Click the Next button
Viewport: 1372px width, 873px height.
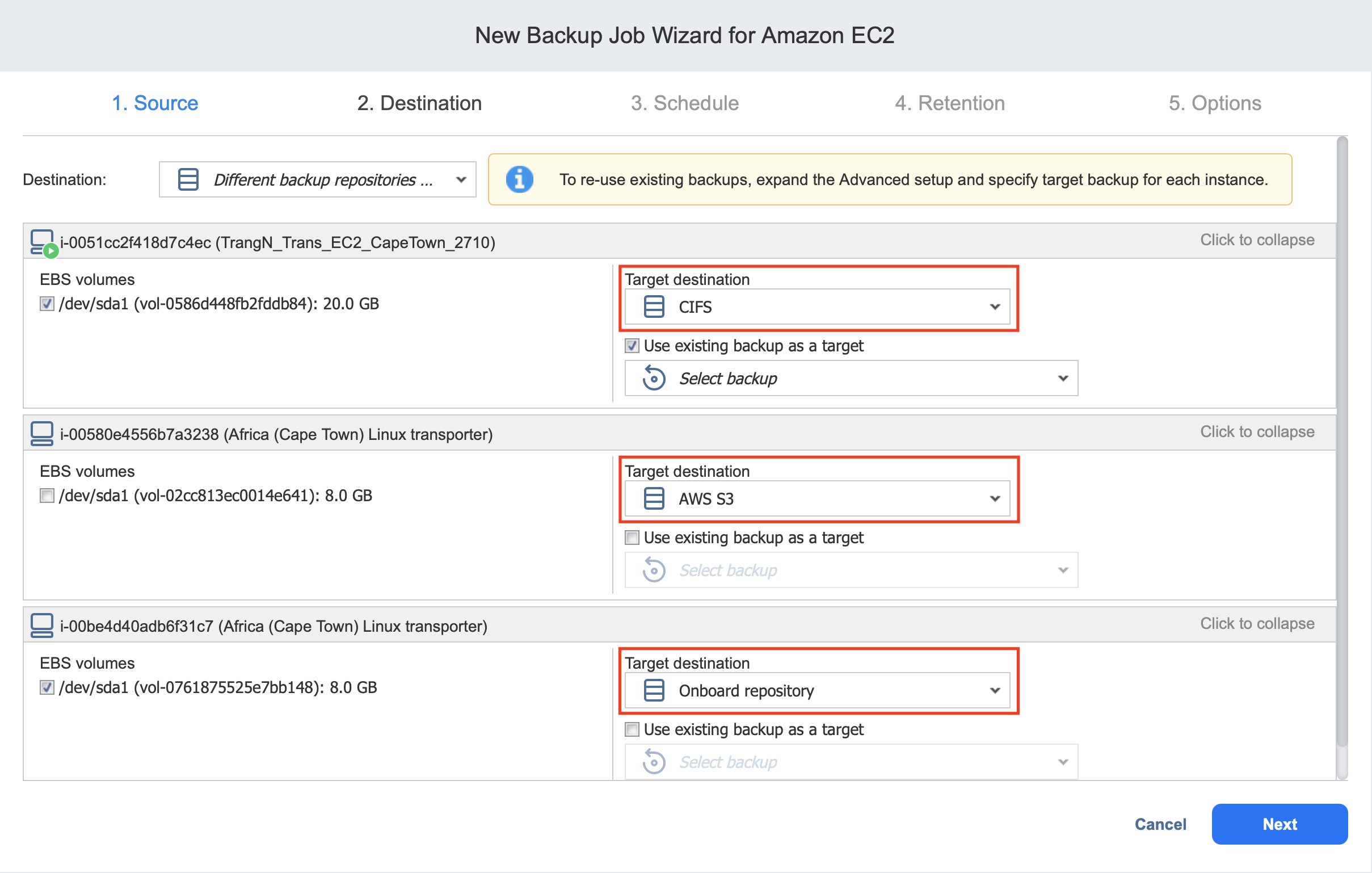[x=1279, y=824]
